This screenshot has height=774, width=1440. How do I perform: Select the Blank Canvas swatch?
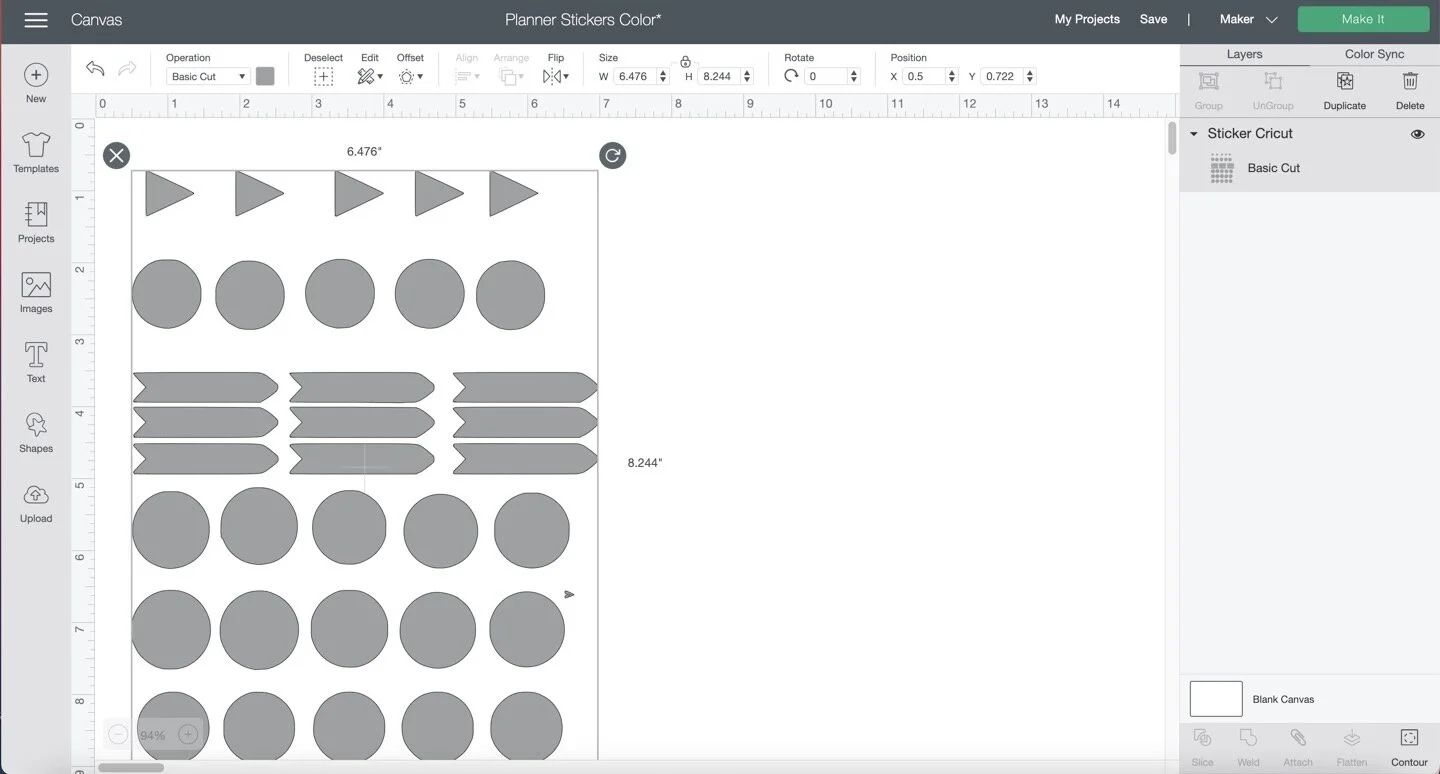tap(1216, 699)
